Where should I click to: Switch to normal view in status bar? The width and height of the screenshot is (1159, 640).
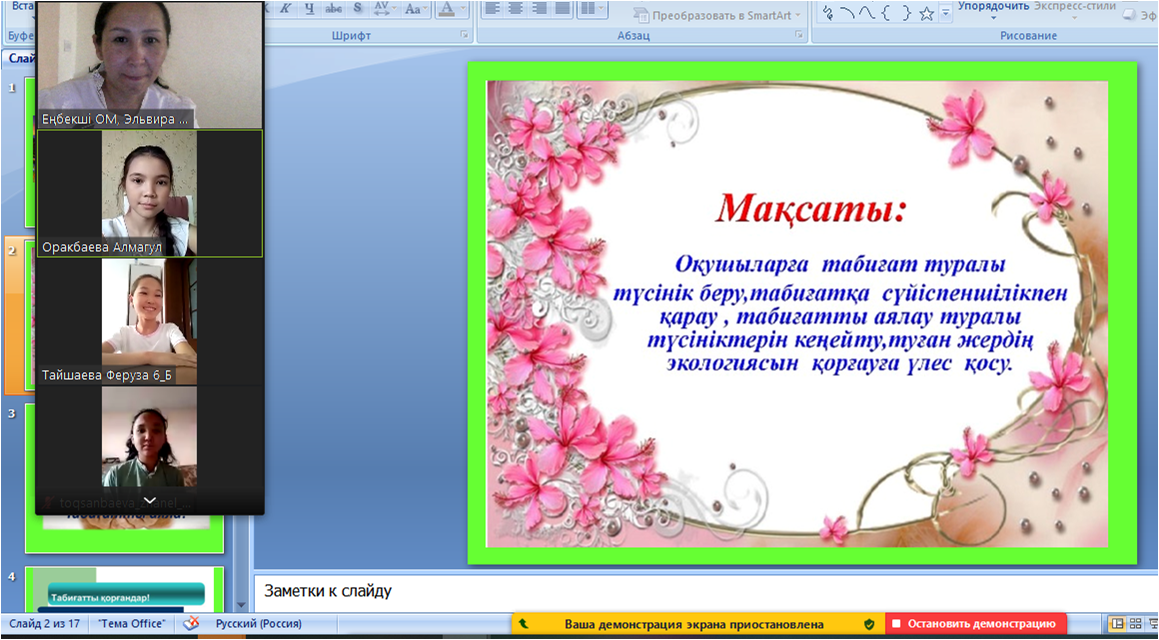tap(1118, 624)
